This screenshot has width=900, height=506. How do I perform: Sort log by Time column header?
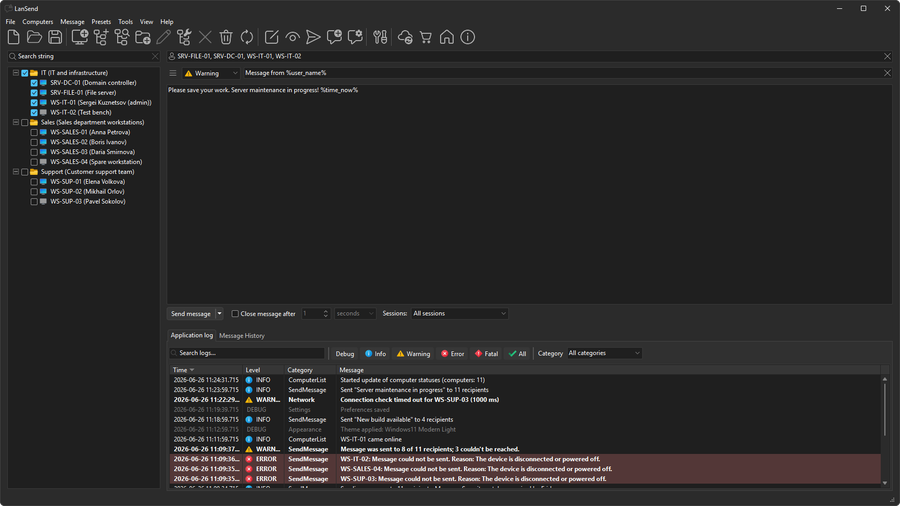pyautogui.click(x=206, y=370)
